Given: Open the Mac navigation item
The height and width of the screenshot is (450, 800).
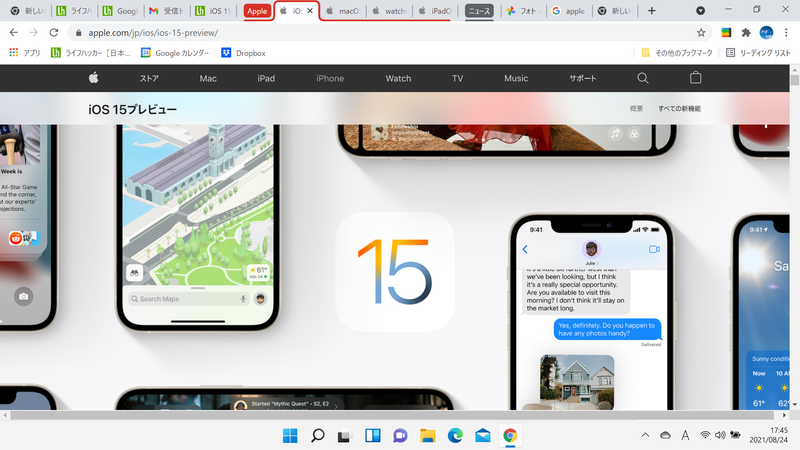Looking at the screenshot, I should tap(208, 78).
